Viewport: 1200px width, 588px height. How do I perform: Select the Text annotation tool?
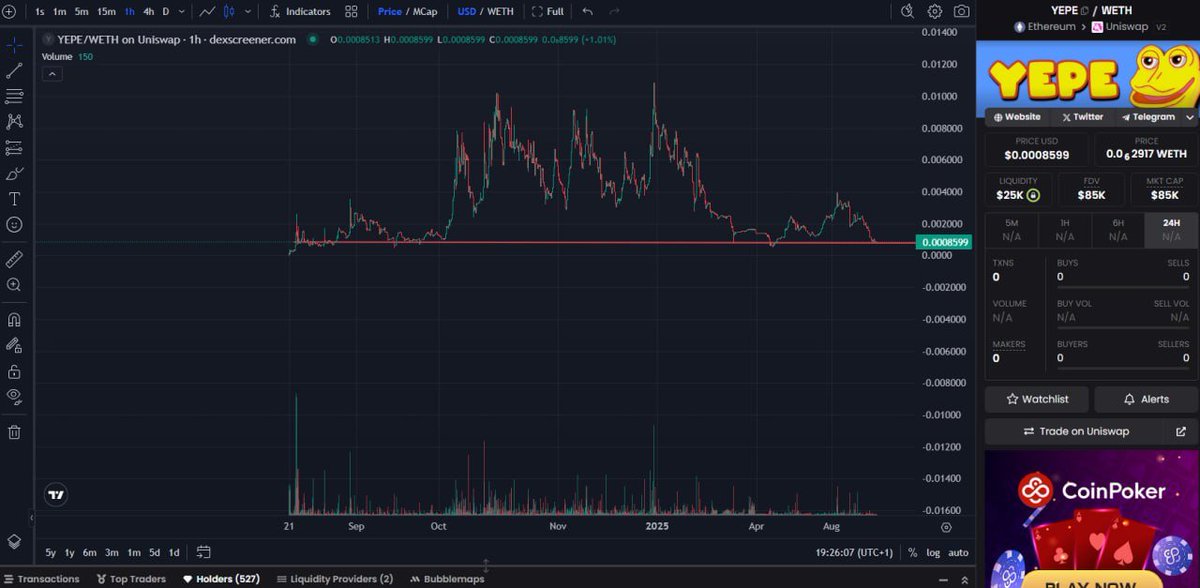(x=14, y=199)
